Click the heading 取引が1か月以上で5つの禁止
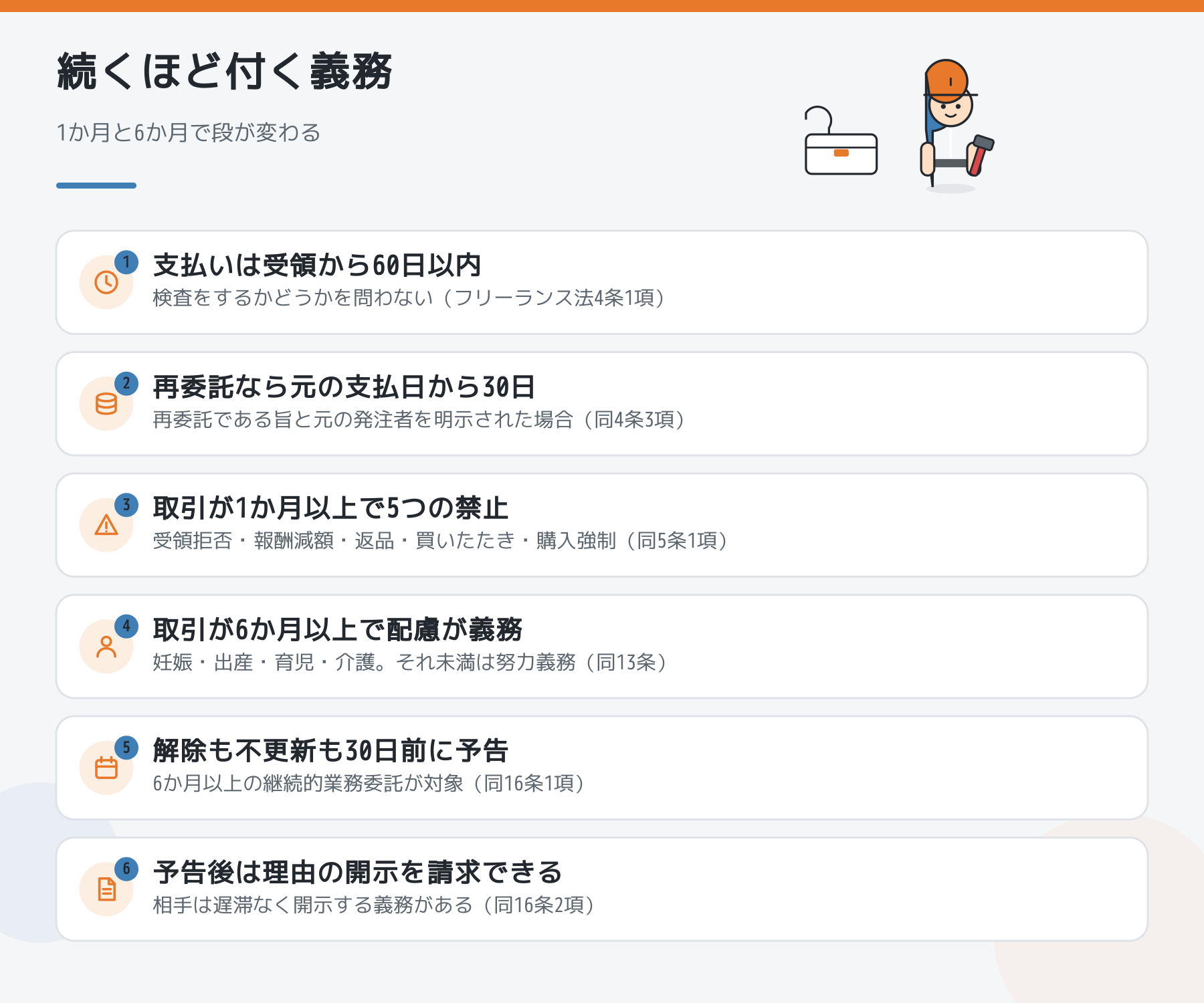Screen dimensions: 1204x1003 (x=330, y=508)
